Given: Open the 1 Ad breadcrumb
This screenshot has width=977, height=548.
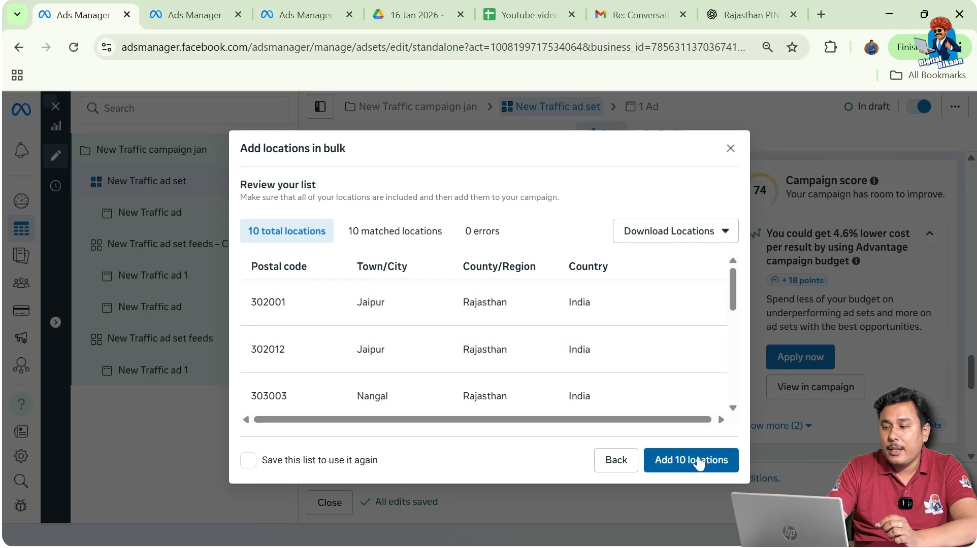Looking at the screenshot, I should [642, 107].
